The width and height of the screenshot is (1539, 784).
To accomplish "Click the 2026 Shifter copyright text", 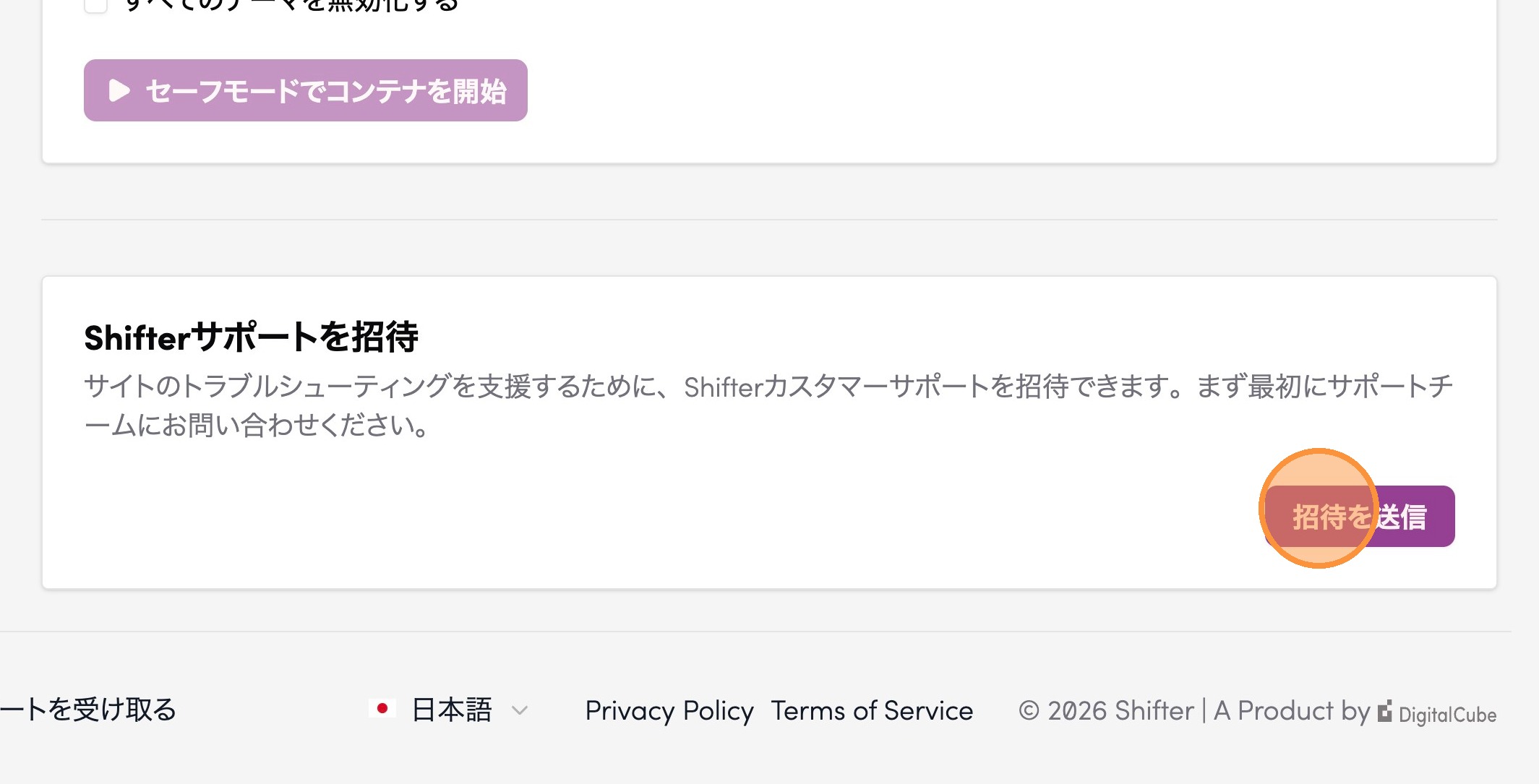I will pos(1121,711).
